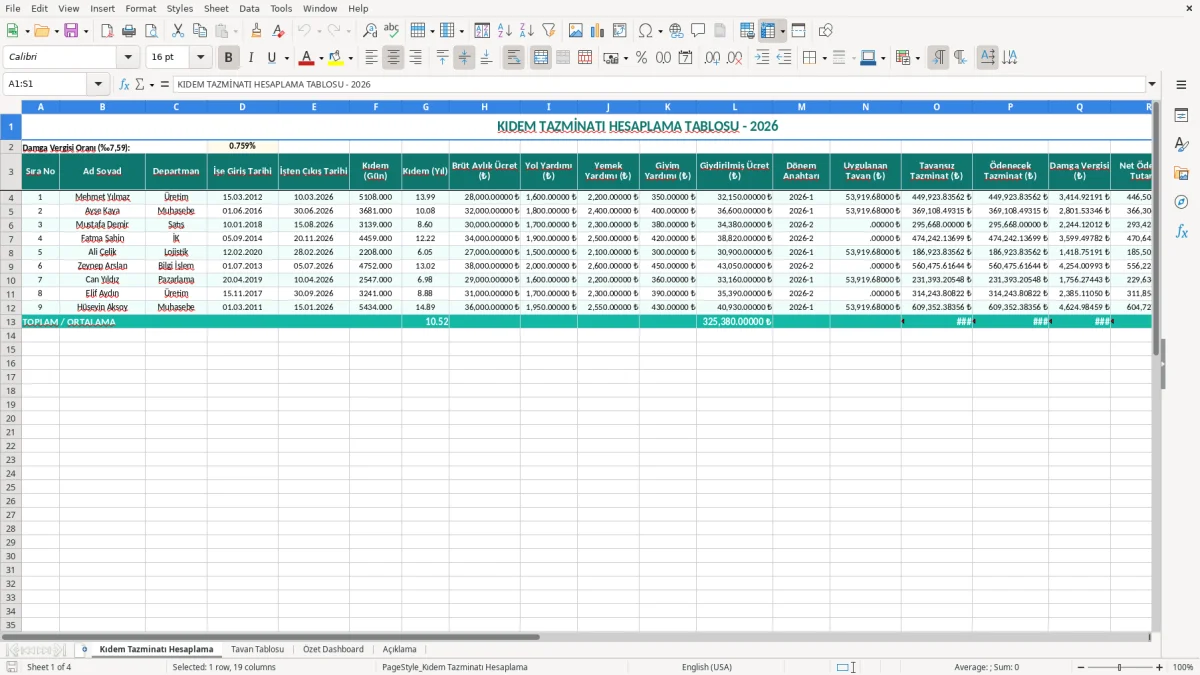The height and width of the screenshot is (675, 1200).
Task: Enable right alignment
Action: click(415, 58)
